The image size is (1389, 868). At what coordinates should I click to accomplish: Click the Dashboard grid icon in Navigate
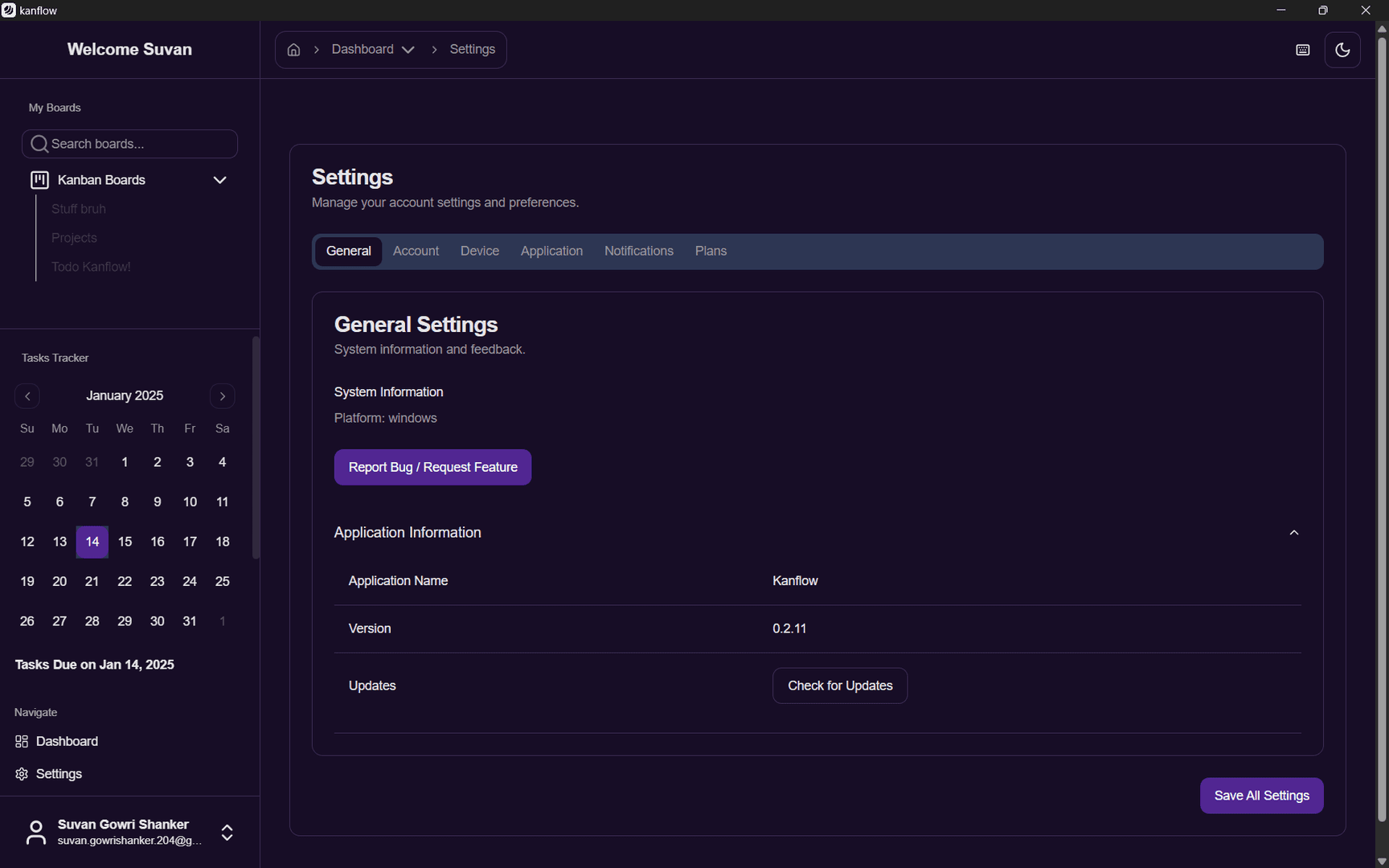(22, 741)
